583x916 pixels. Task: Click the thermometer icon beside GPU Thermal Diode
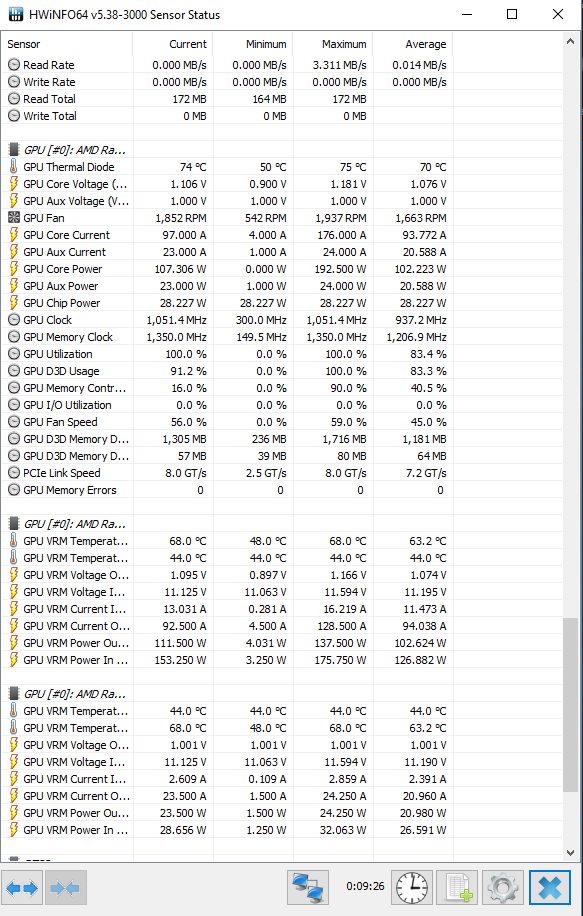[13, 166]
